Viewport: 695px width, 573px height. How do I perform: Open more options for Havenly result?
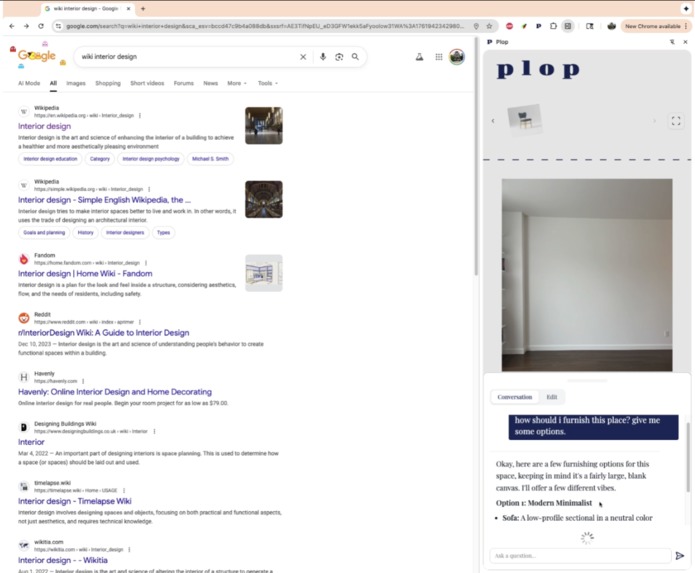[83, 381]
